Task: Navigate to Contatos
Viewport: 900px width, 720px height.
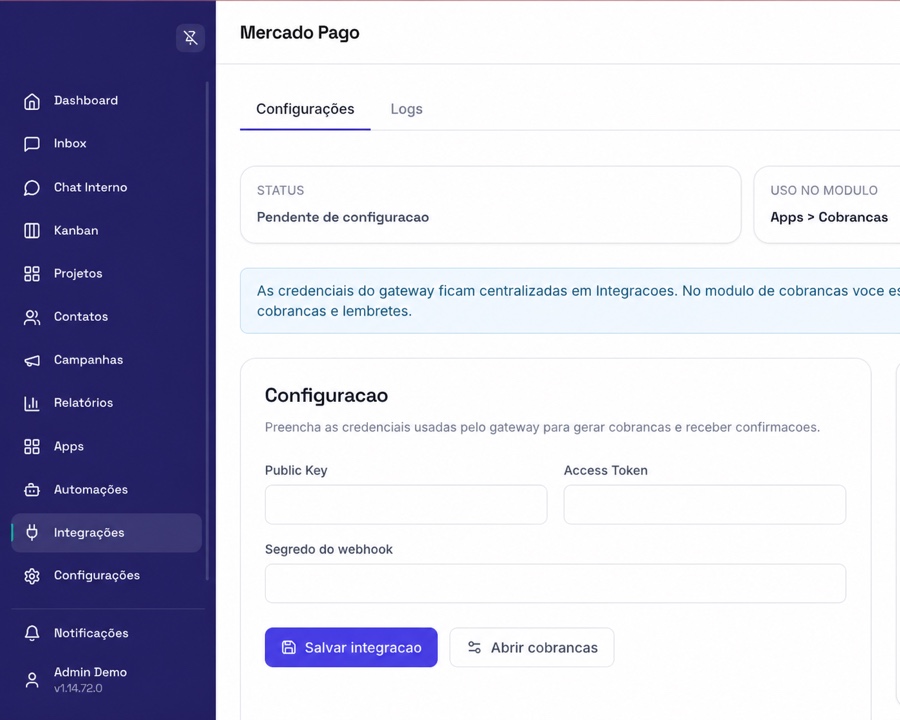Action: 107,317
